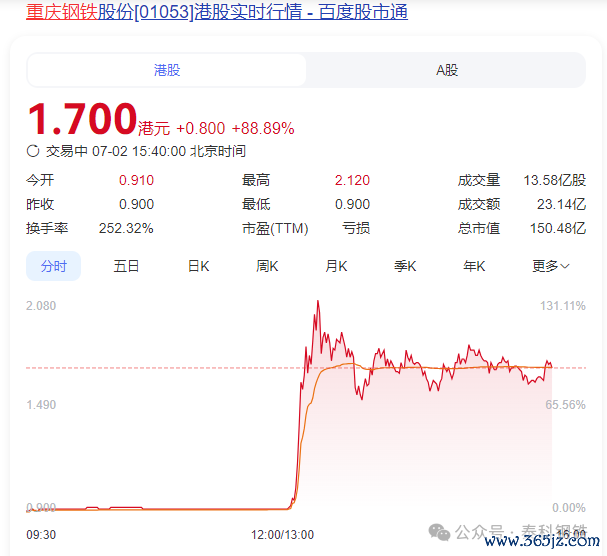Image resolution: width=607 pixels, height=556 pixels.
Task: Click the 最低 label
Action: click(256, 204)
